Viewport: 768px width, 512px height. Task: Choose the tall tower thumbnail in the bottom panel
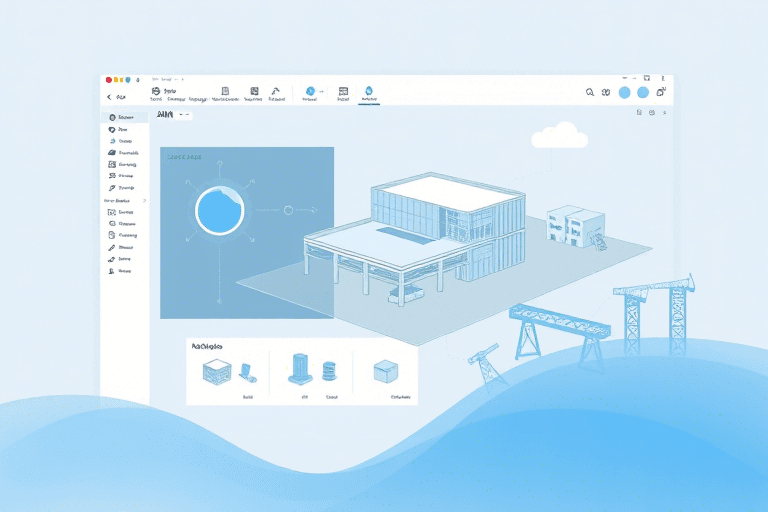[300, 370]
